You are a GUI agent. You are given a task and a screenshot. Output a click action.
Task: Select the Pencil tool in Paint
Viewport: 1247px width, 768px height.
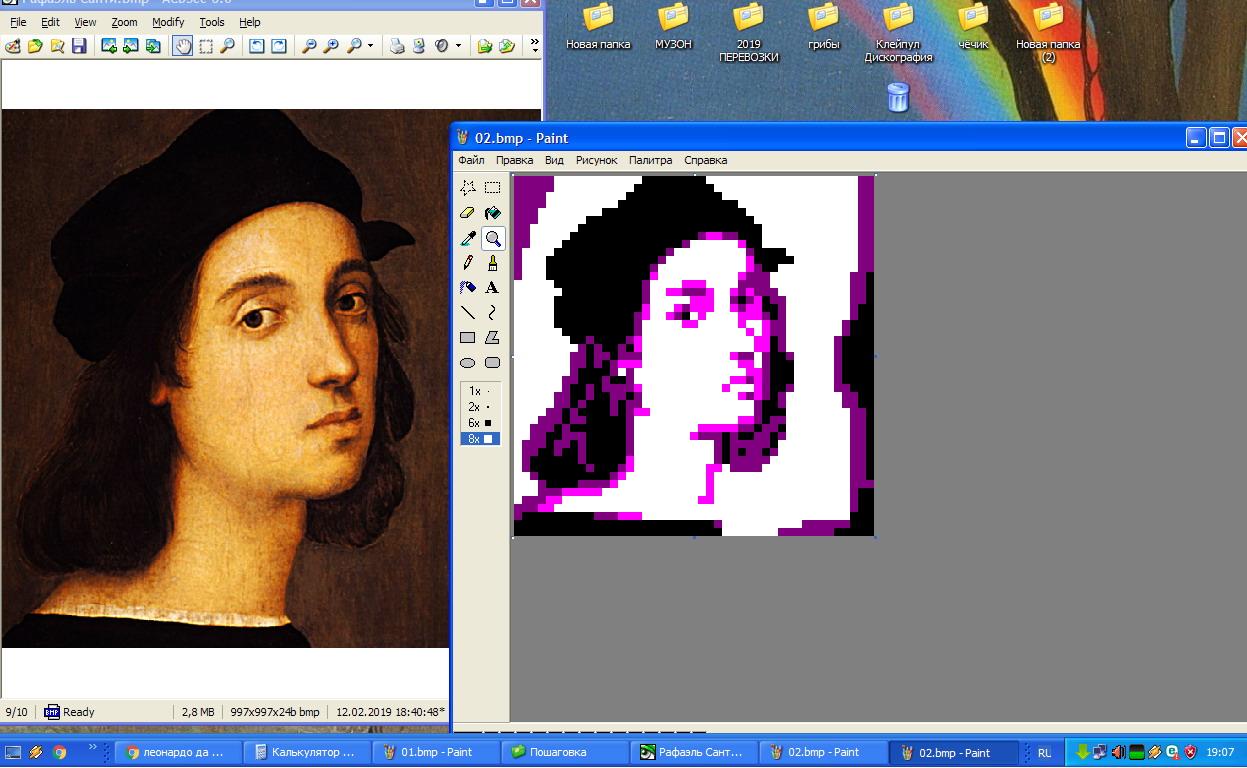467,263
